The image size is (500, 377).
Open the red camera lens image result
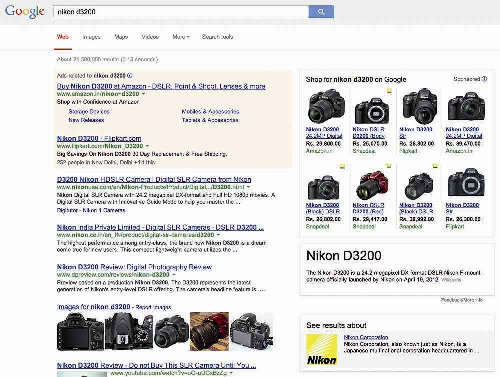click(x=209, y=331)
